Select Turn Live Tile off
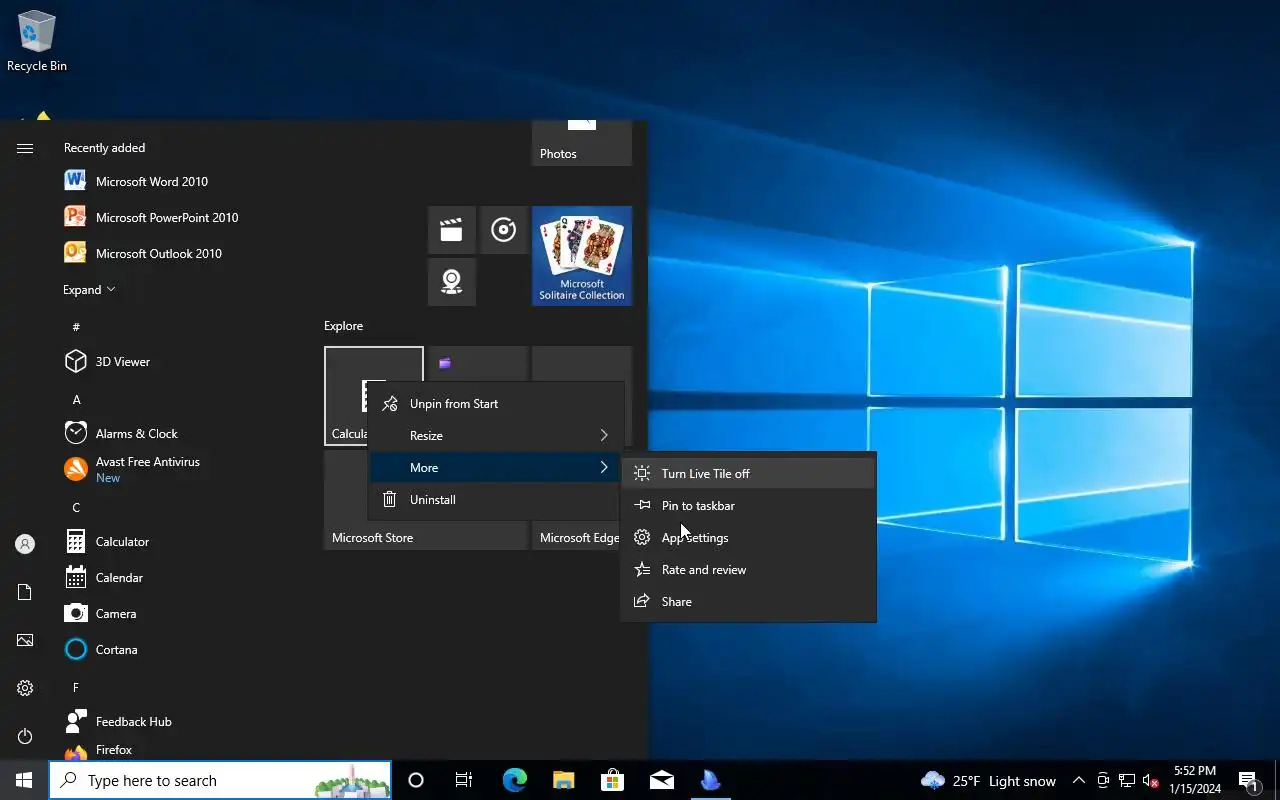This screenshot has width=1280, height=800. coord(748,474)
